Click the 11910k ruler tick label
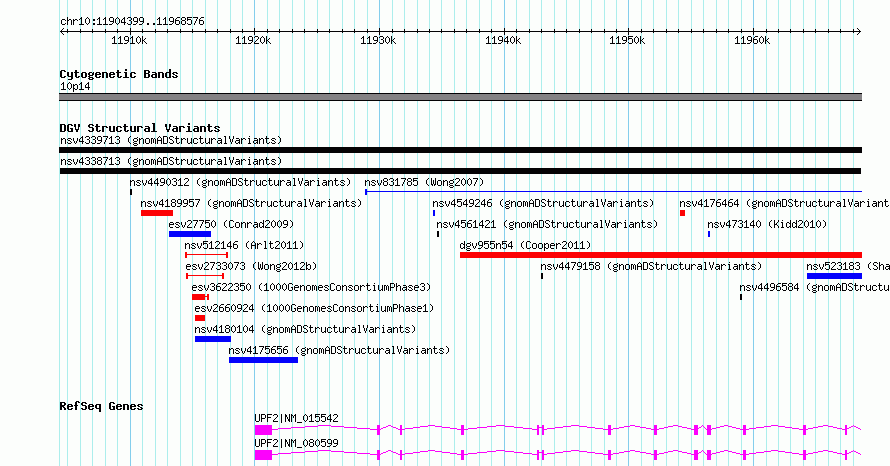The width and height of the screenshot is (890, 466). click(129, 40)
